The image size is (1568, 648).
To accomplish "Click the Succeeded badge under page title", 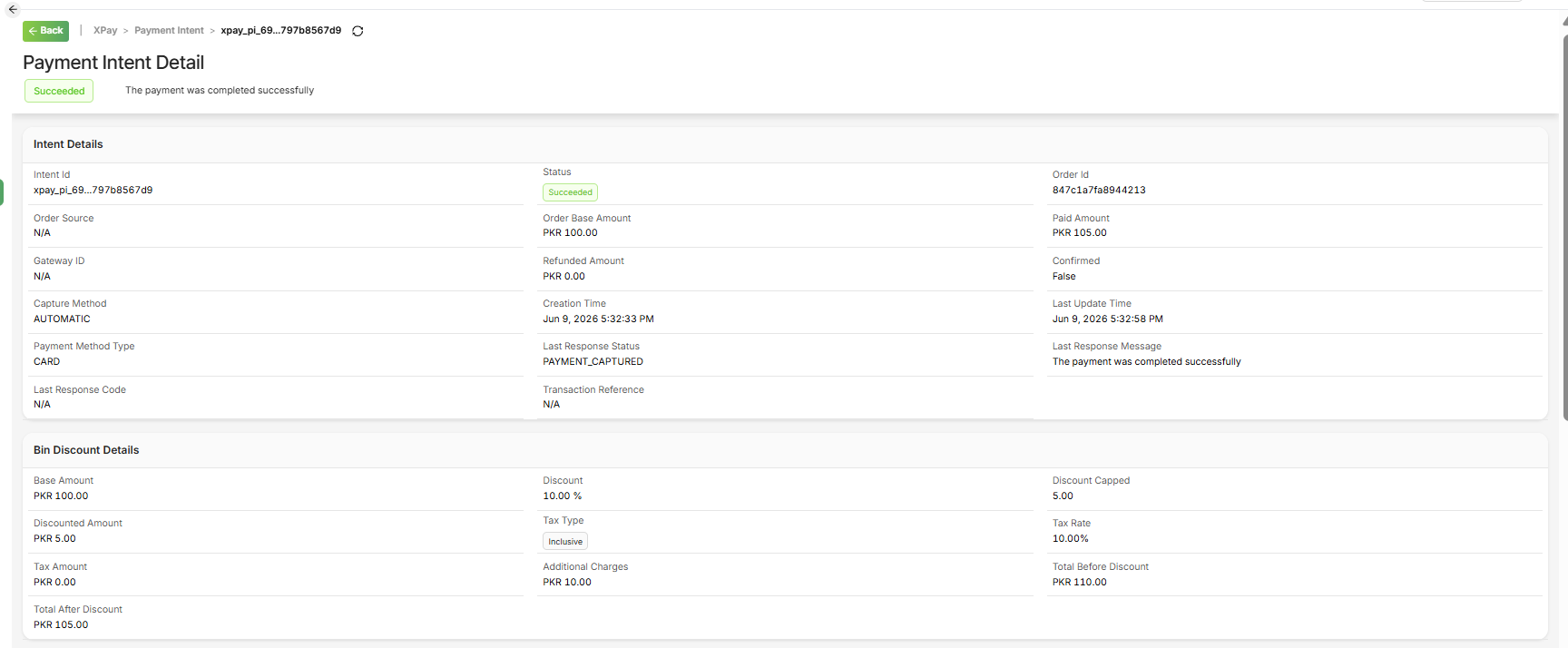I will click(59, 91).
